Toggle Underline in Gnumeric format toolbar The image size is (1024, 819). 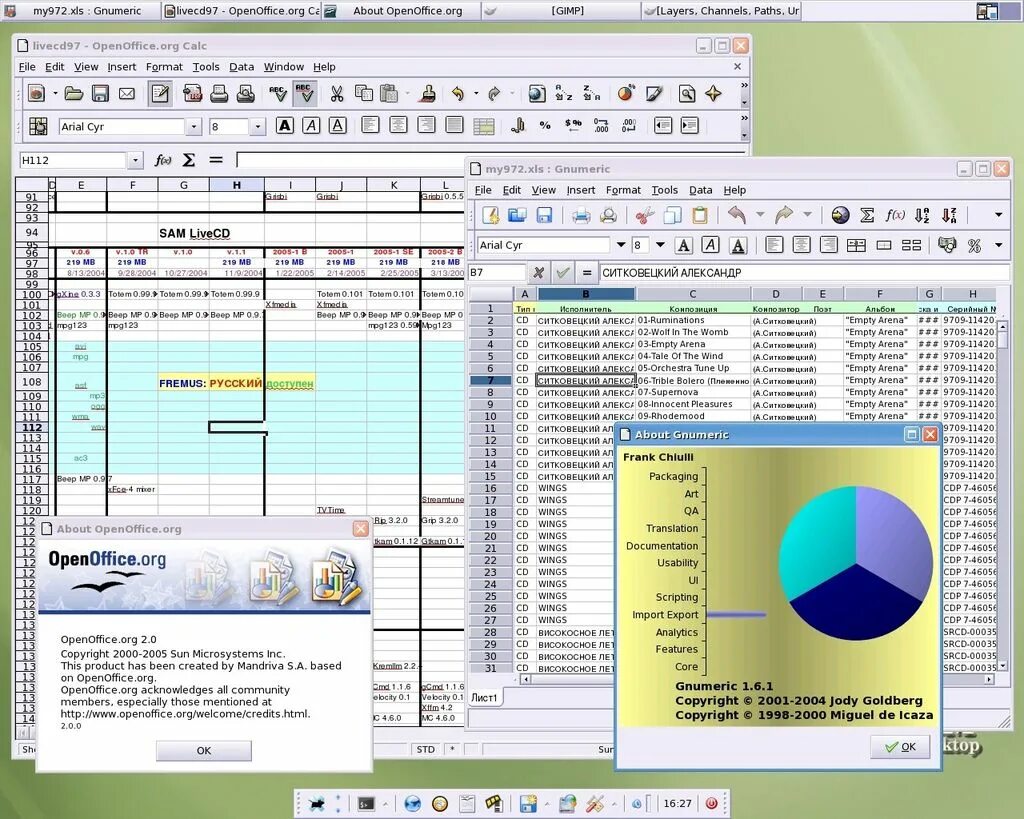click(x=738, y=245)
